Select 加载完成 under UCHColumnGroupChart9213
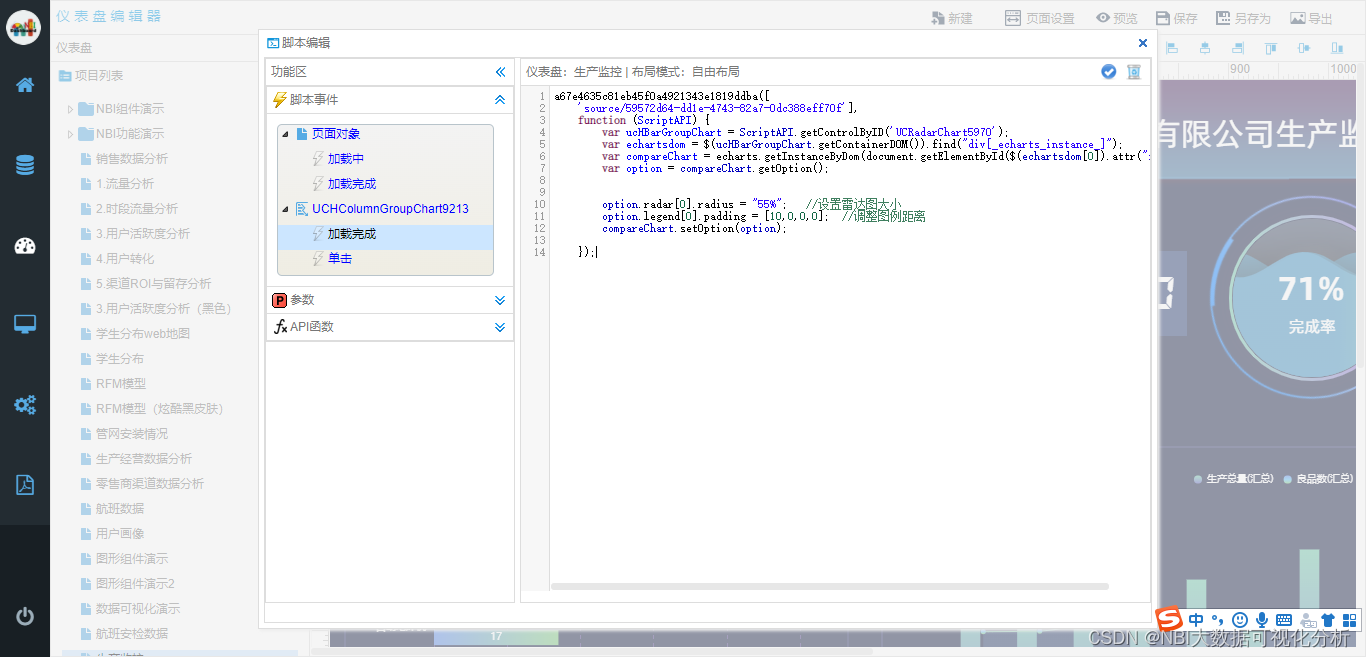Screen dimensions: 1366x657 click(x=352, y=234)
